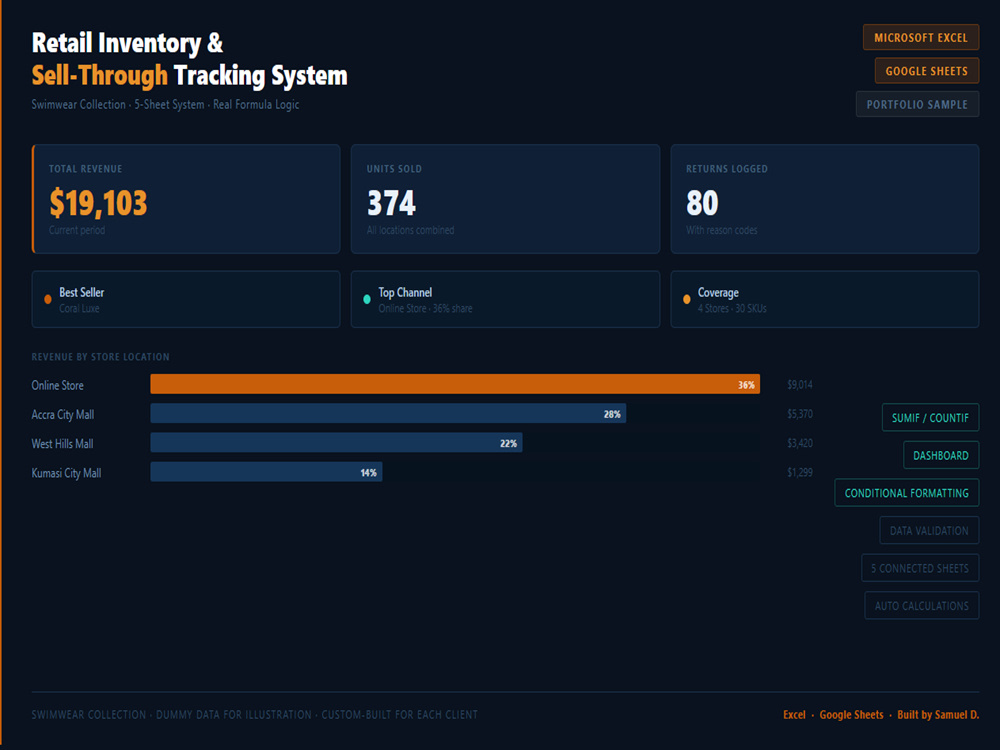Click the $1,299 revenue value
Image resolution: width=1000 pixels, height=750 pixels.
[x=800, y=472]
